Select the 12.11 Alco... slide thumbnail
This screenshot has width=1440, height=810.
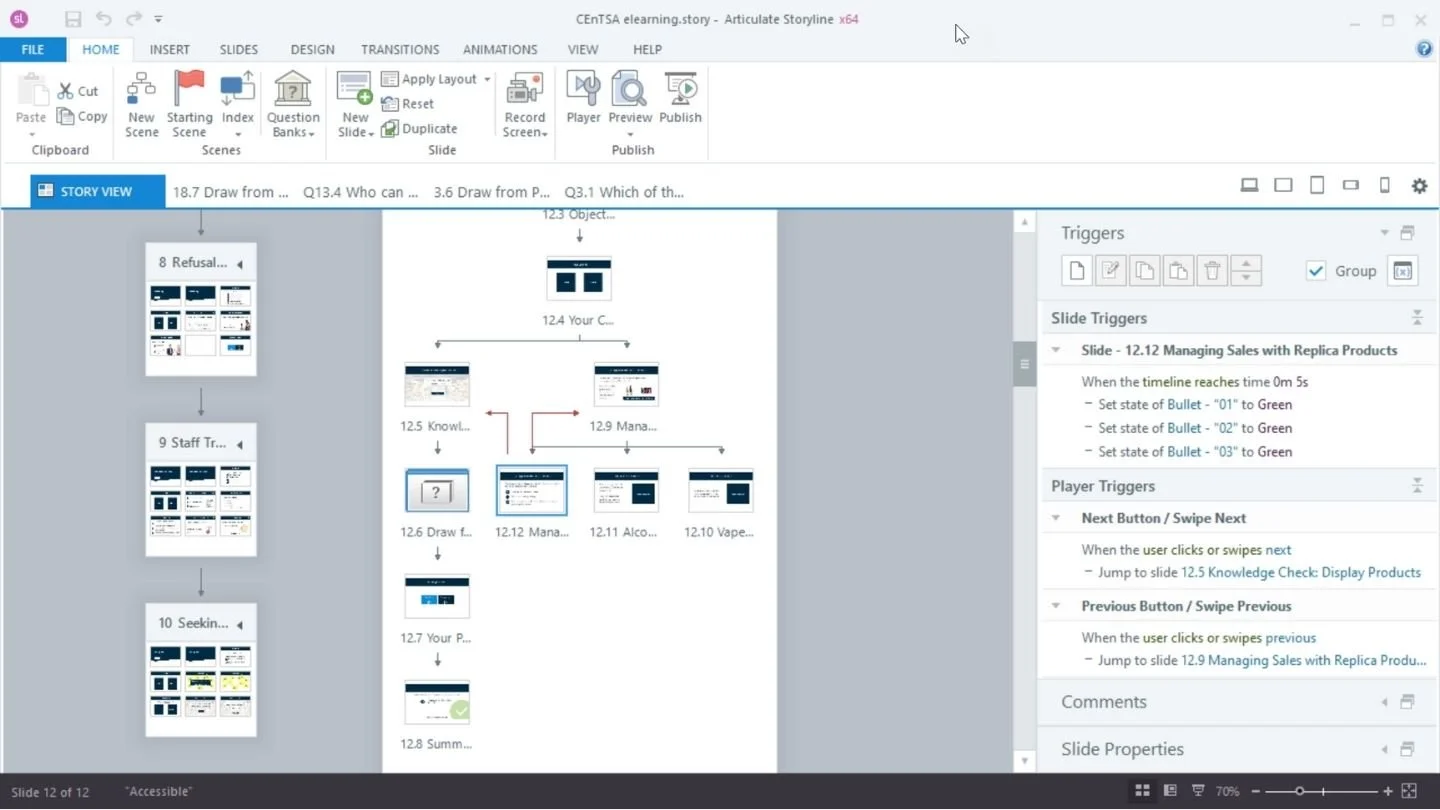click(625, 491)
